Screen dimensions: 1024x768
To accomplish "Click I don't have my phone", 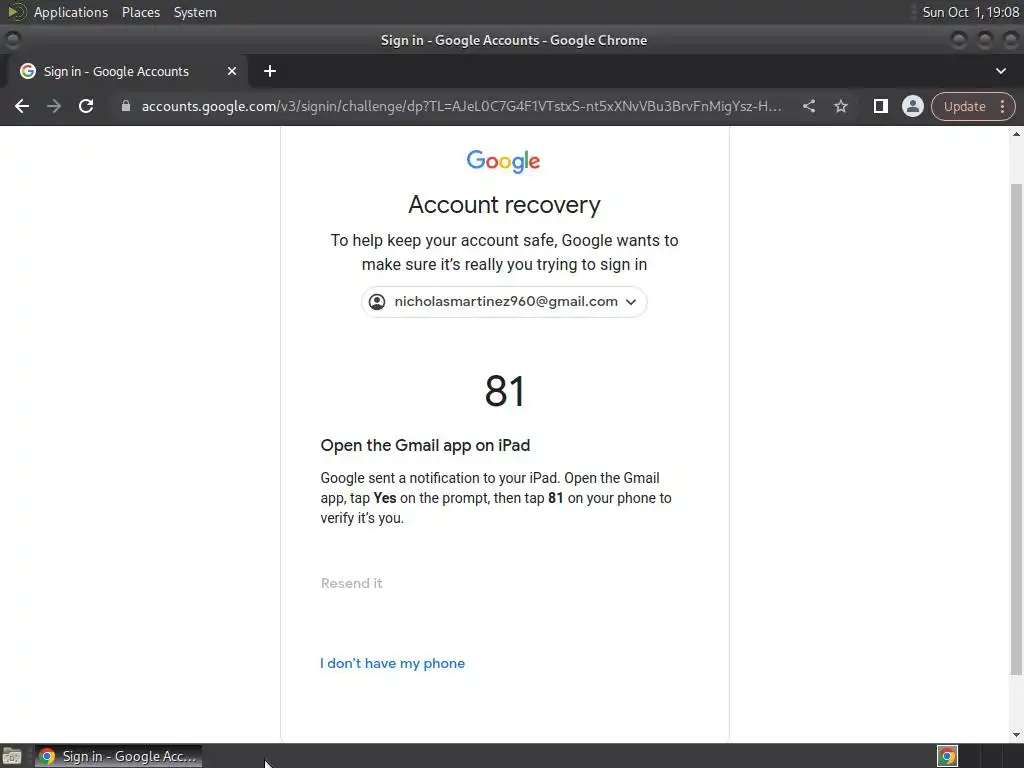I will 392,664.
